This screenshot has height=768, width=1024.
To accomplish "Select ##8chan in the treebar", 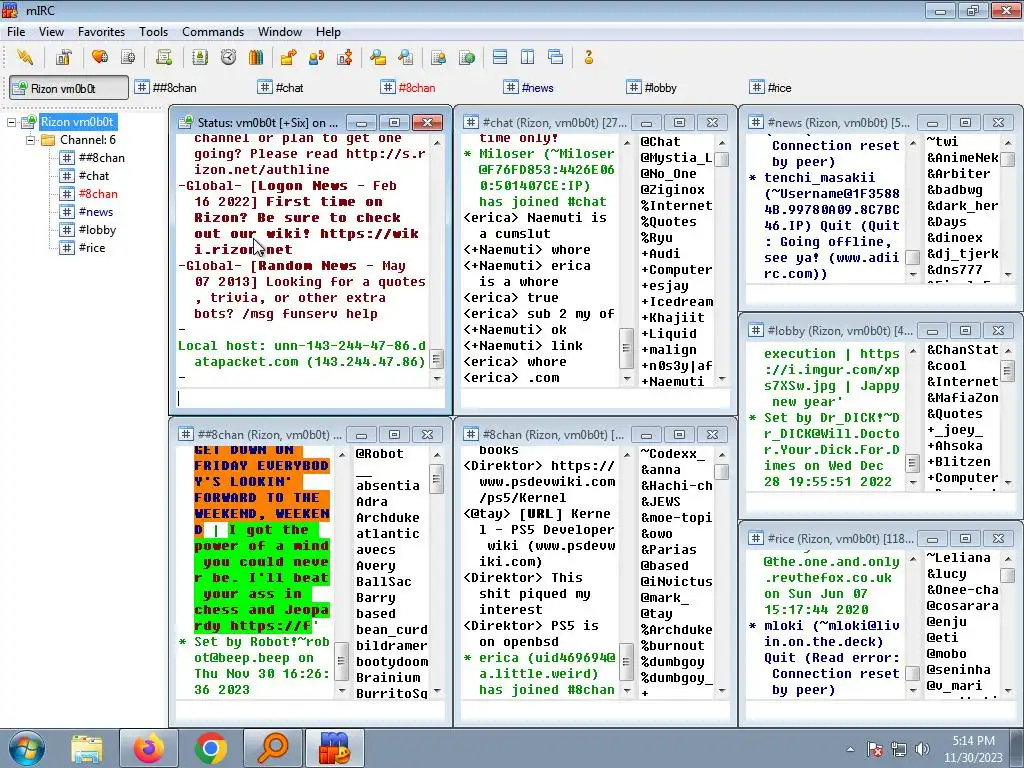I will coord(101,158).
